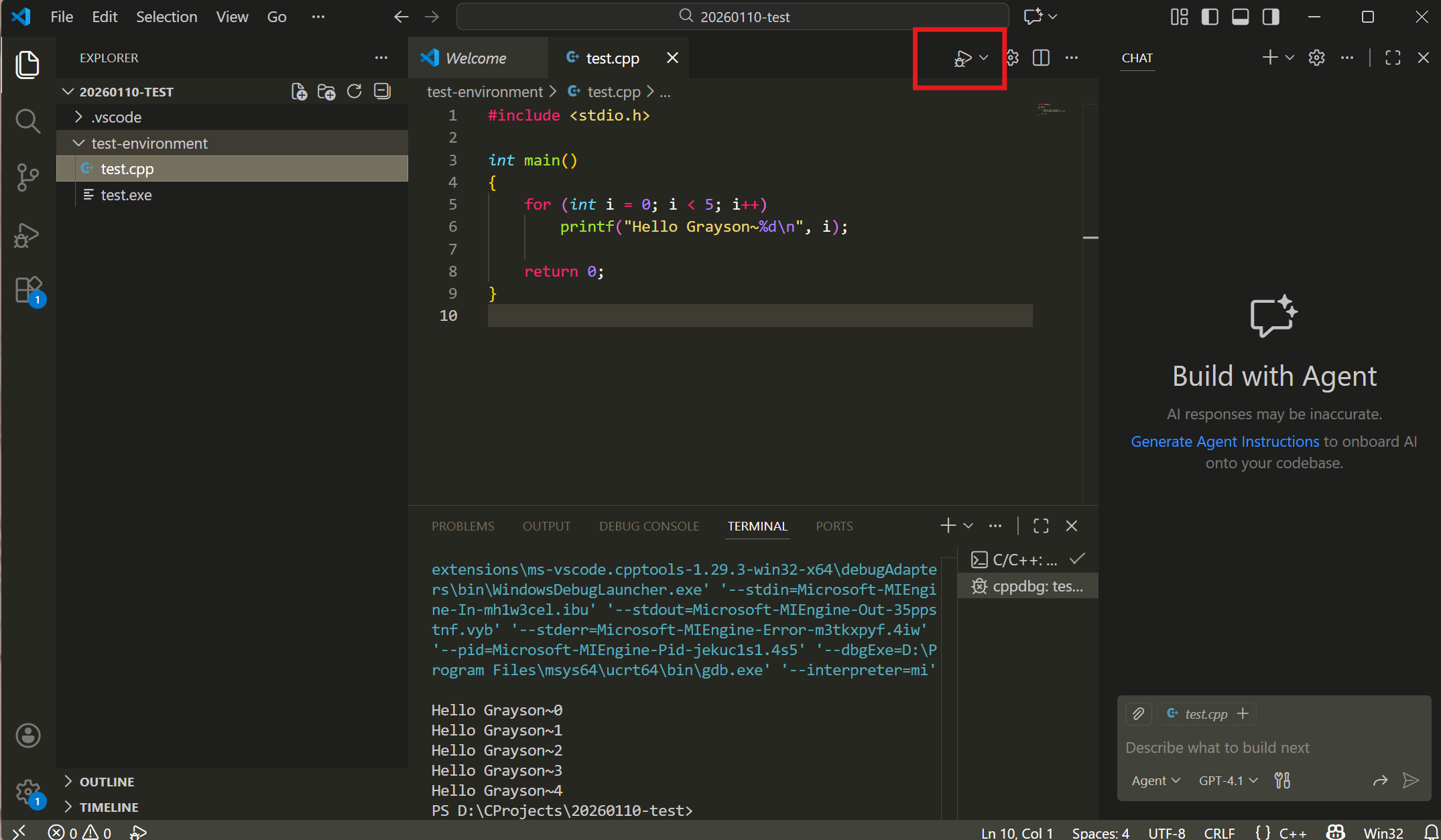Image resolution: width=1441 pixels, height=840 pixels.
Task: Click Generate Agent Instructions link
Action: (1225, 441)
